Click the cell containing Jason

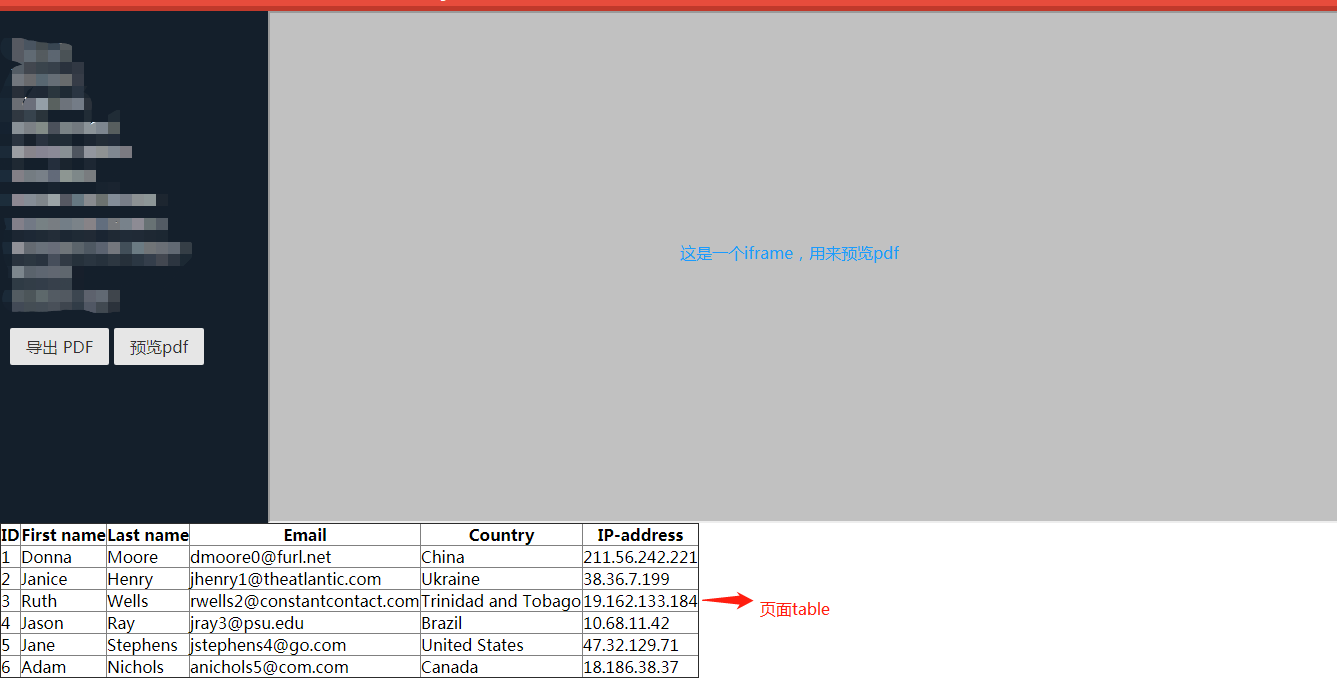63,623
